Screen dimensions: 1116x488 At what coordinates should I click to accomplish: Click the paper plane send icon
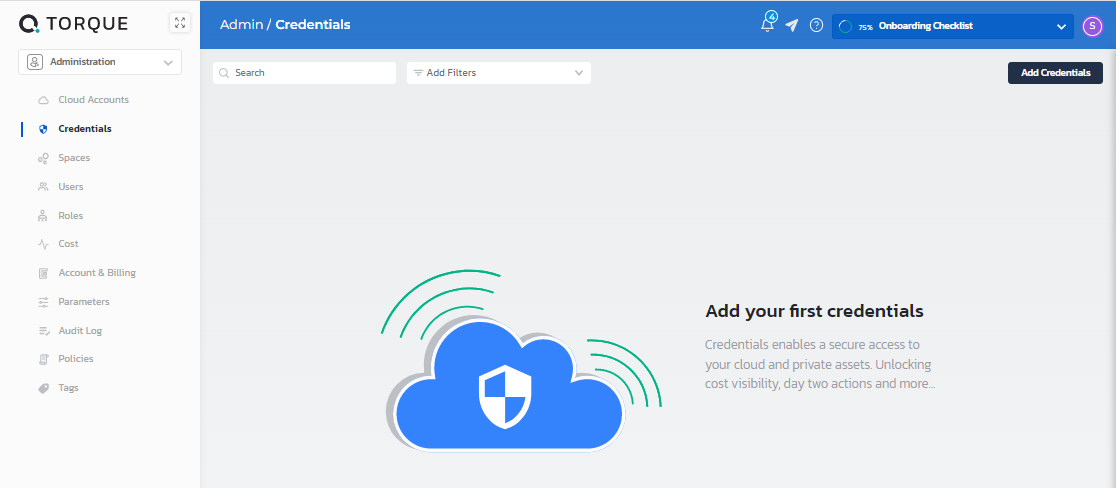click(x=792, y=25)
